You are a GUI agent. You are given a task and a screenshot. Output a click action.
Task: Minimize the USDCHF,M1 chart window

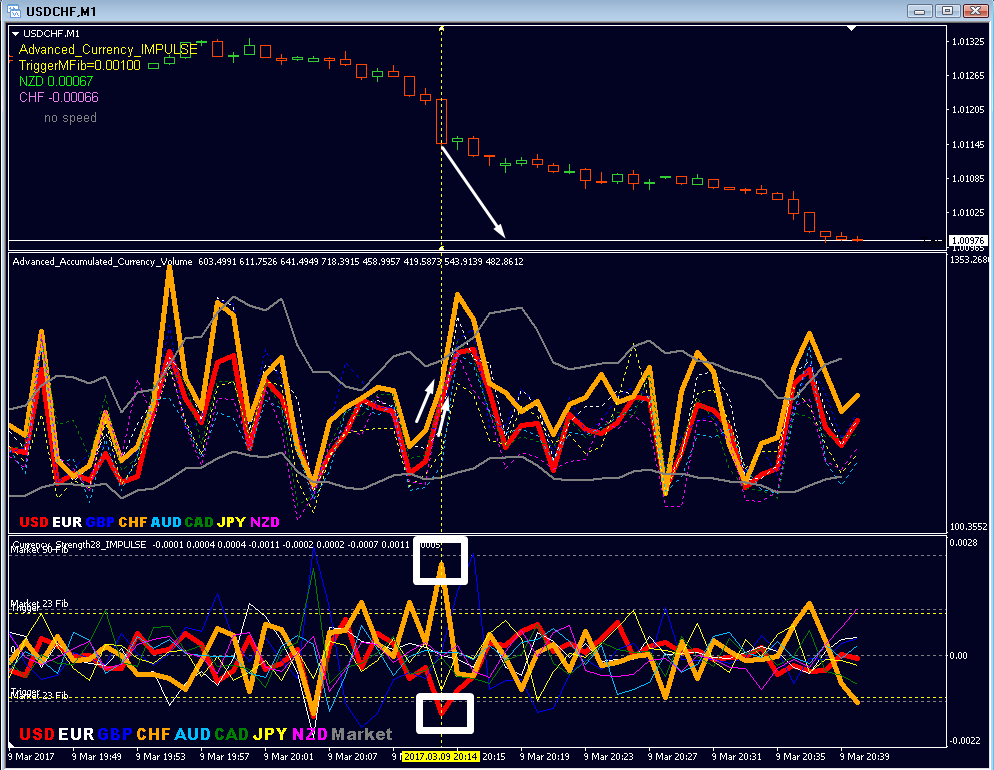[919, 11]
